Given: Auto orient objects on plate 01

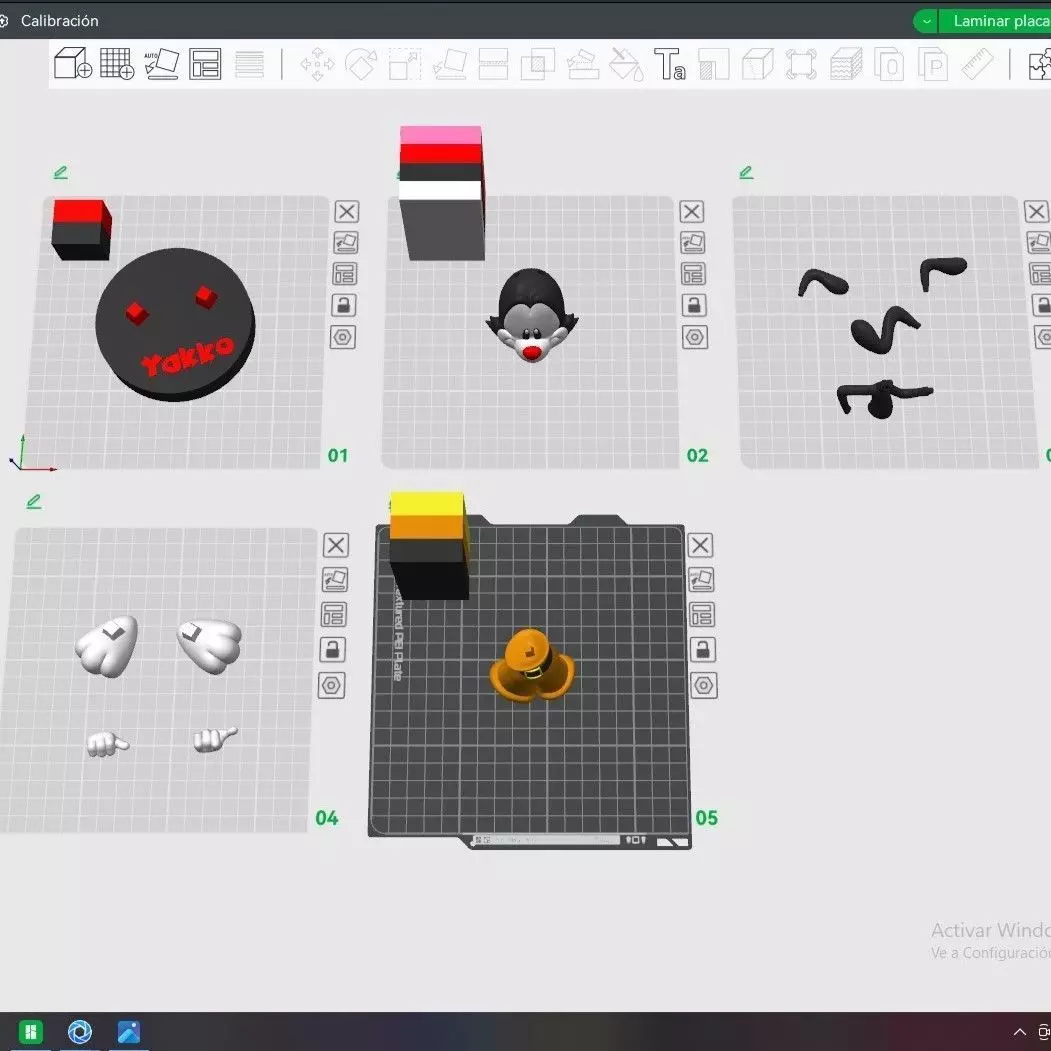Looking at the screenshot, I should pyautogui.click(x=346, y=243).
